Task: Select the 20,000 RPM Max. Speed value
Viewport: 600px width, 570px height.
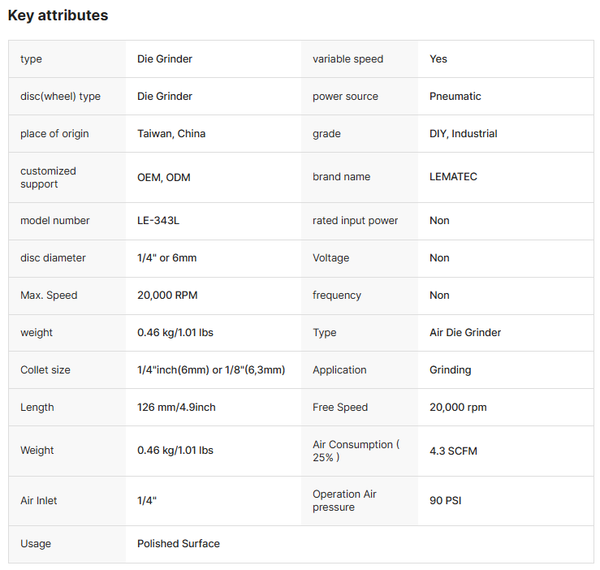Action: [167, 295]
